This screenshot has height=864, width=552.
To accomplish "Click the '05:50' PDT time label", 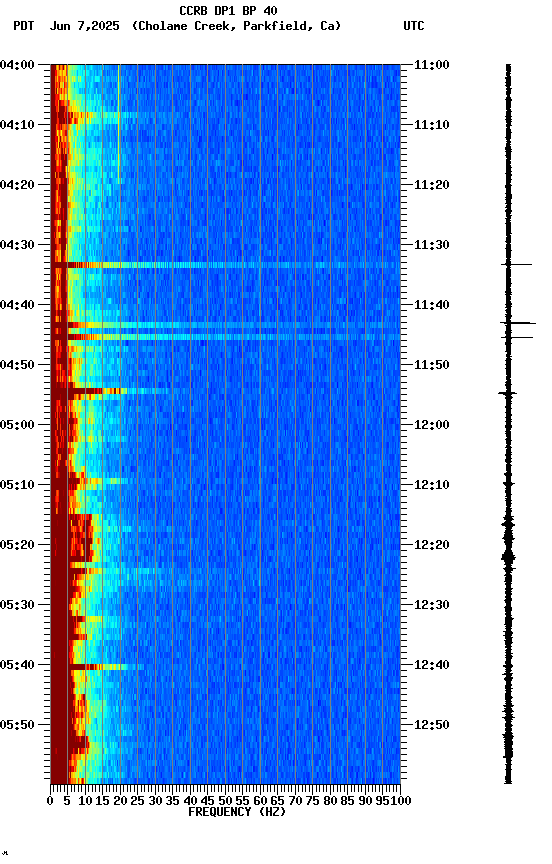I will (17, 725).
